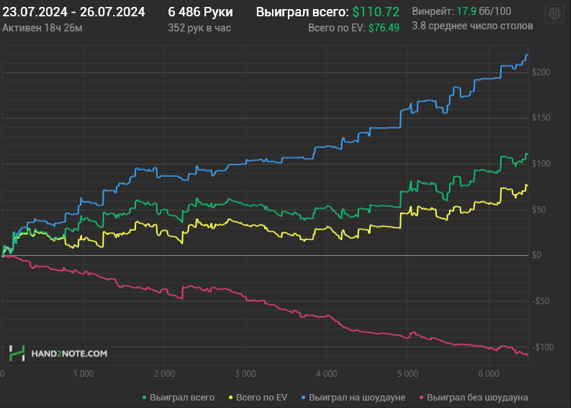
Task: Click the $0 y-axis label
Action: tap(536, 255)
